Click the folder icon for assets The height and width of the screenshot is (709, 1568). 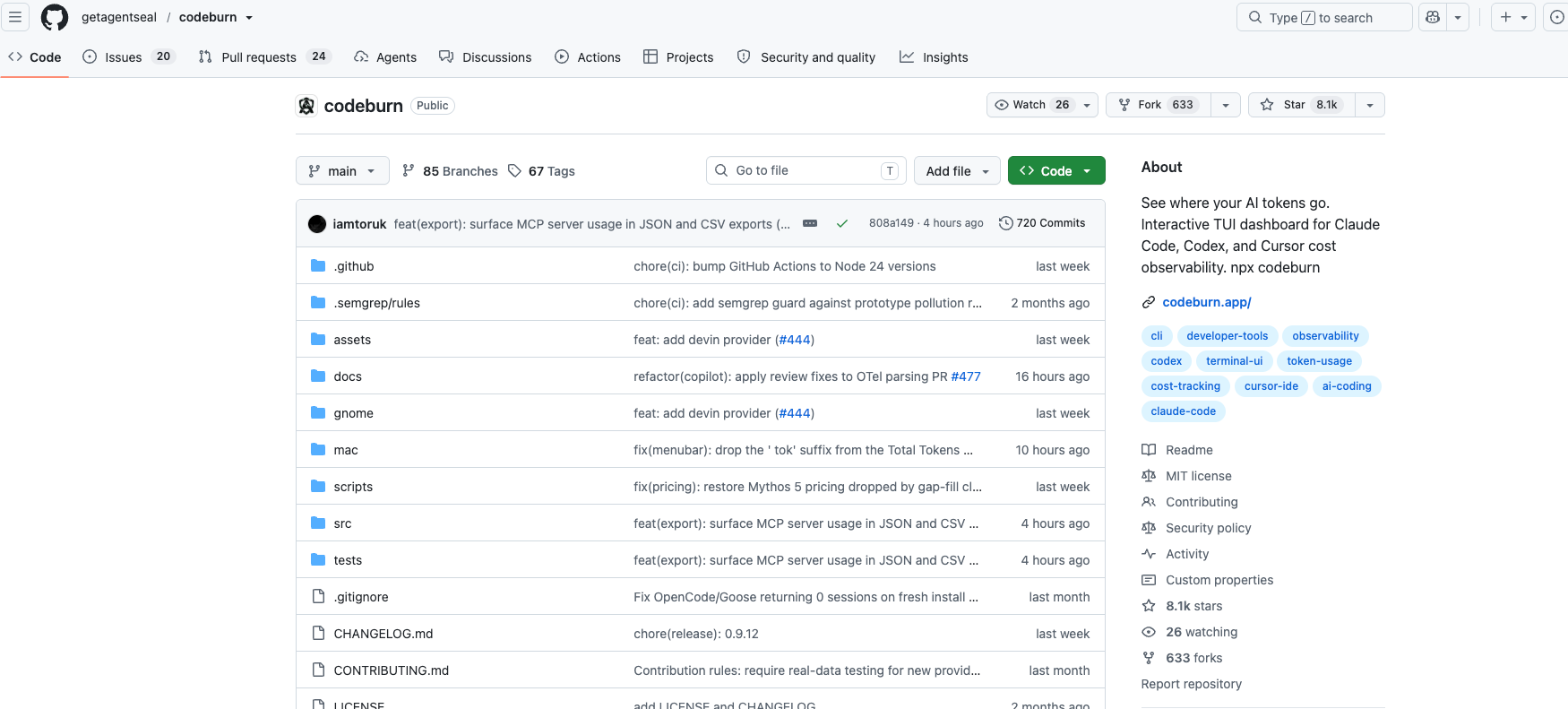[x=318, y=340]
